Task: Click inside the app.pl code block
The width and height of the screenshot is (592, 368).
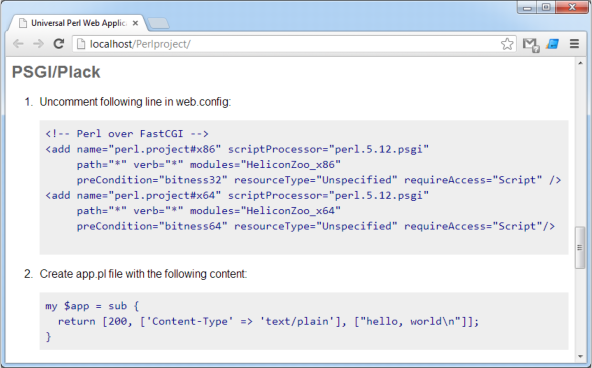Action: 304,321
